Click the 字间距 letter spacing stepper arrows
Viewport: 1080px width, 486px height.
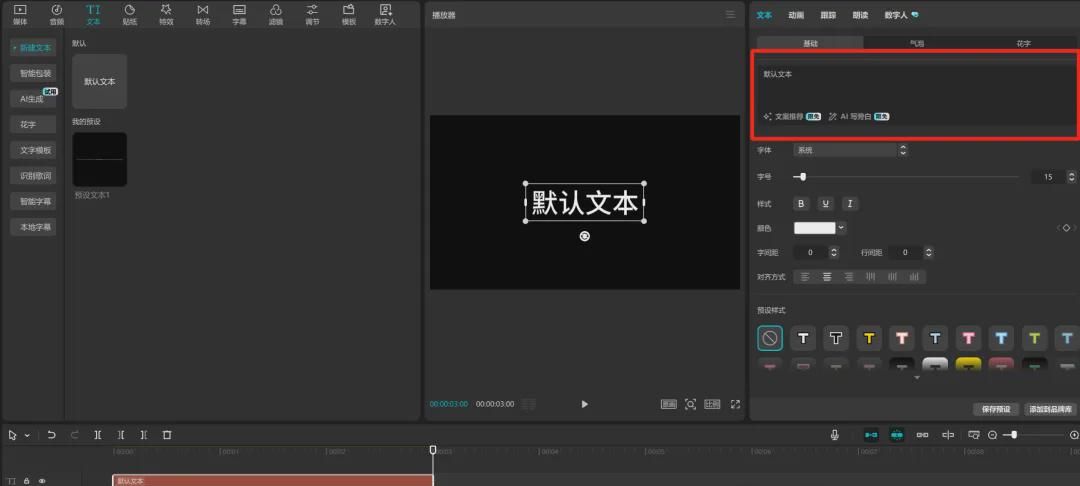[833, 253]
